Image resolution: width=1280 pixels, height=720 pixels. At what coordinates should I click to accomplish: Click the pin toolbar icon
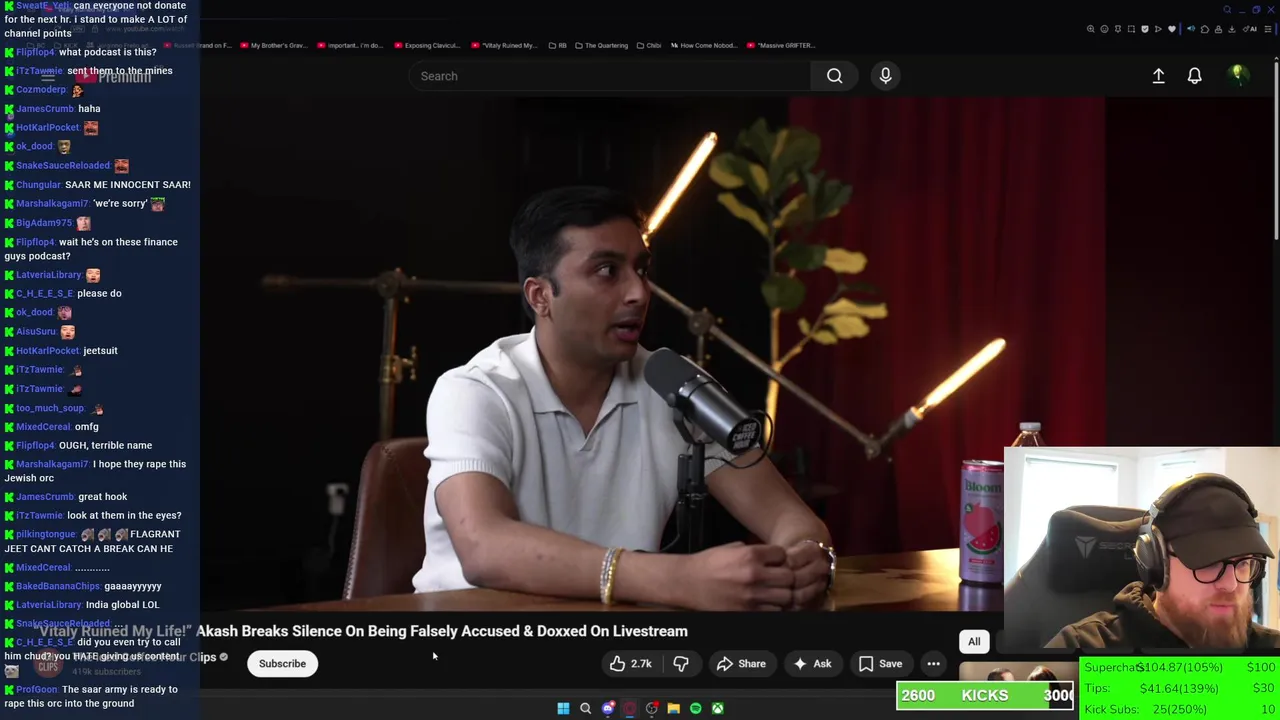pyautogui.click(x=1118, y=29)
